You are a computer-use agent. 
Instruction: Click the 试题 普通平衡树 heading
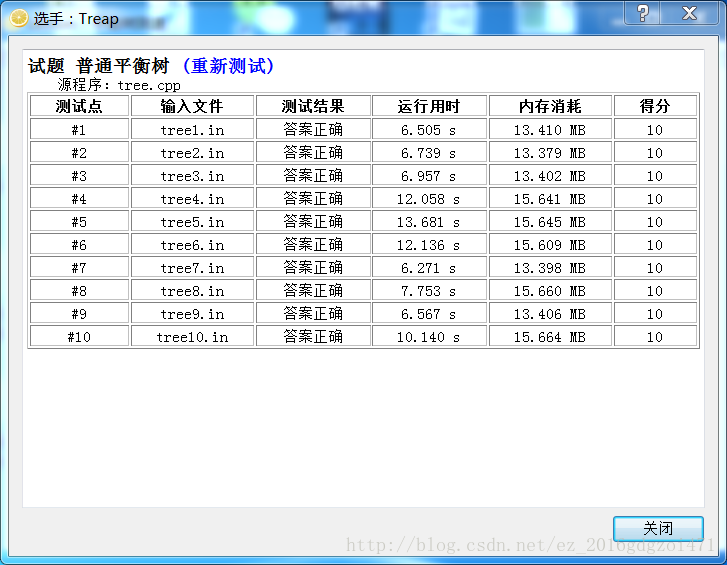pyautogui.click(x=99, y=65)
